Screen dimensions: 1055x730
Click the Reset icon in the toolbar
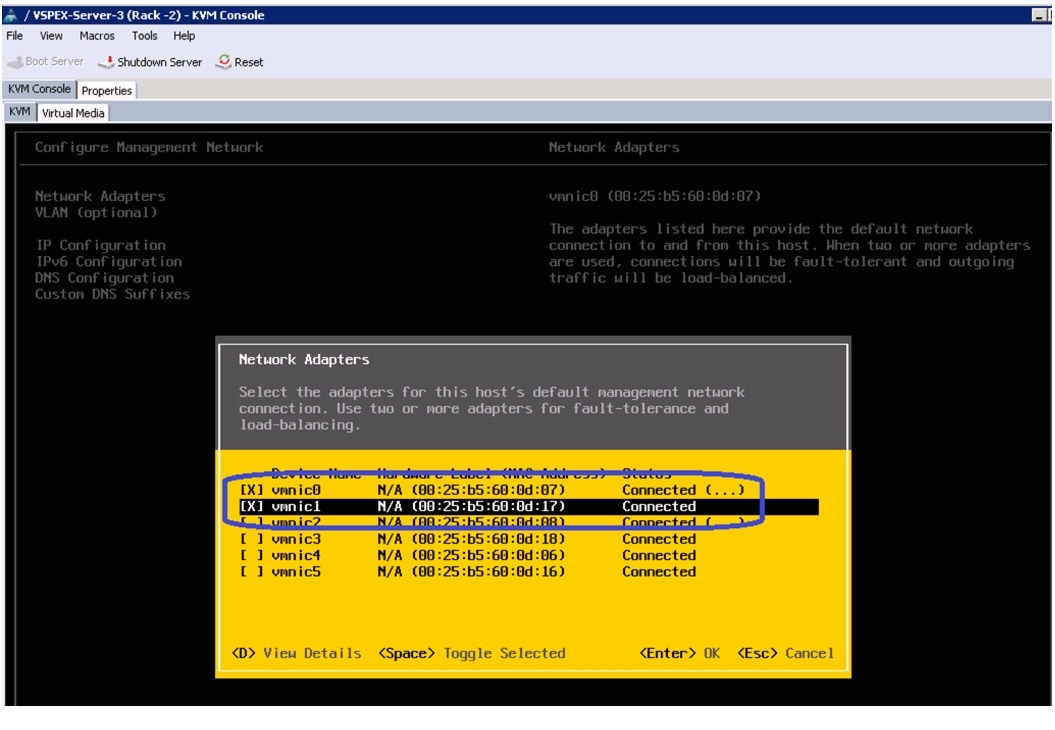223,61
